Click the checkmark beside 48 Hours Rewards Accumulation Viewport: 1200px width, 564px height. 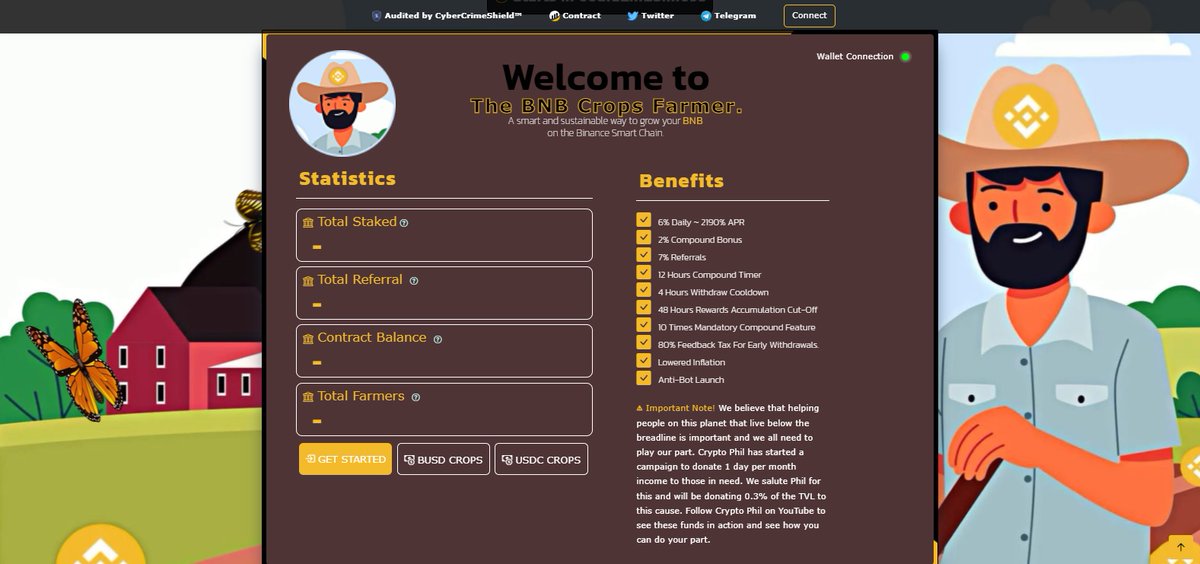pyautogui.click(x=644, y=308)
